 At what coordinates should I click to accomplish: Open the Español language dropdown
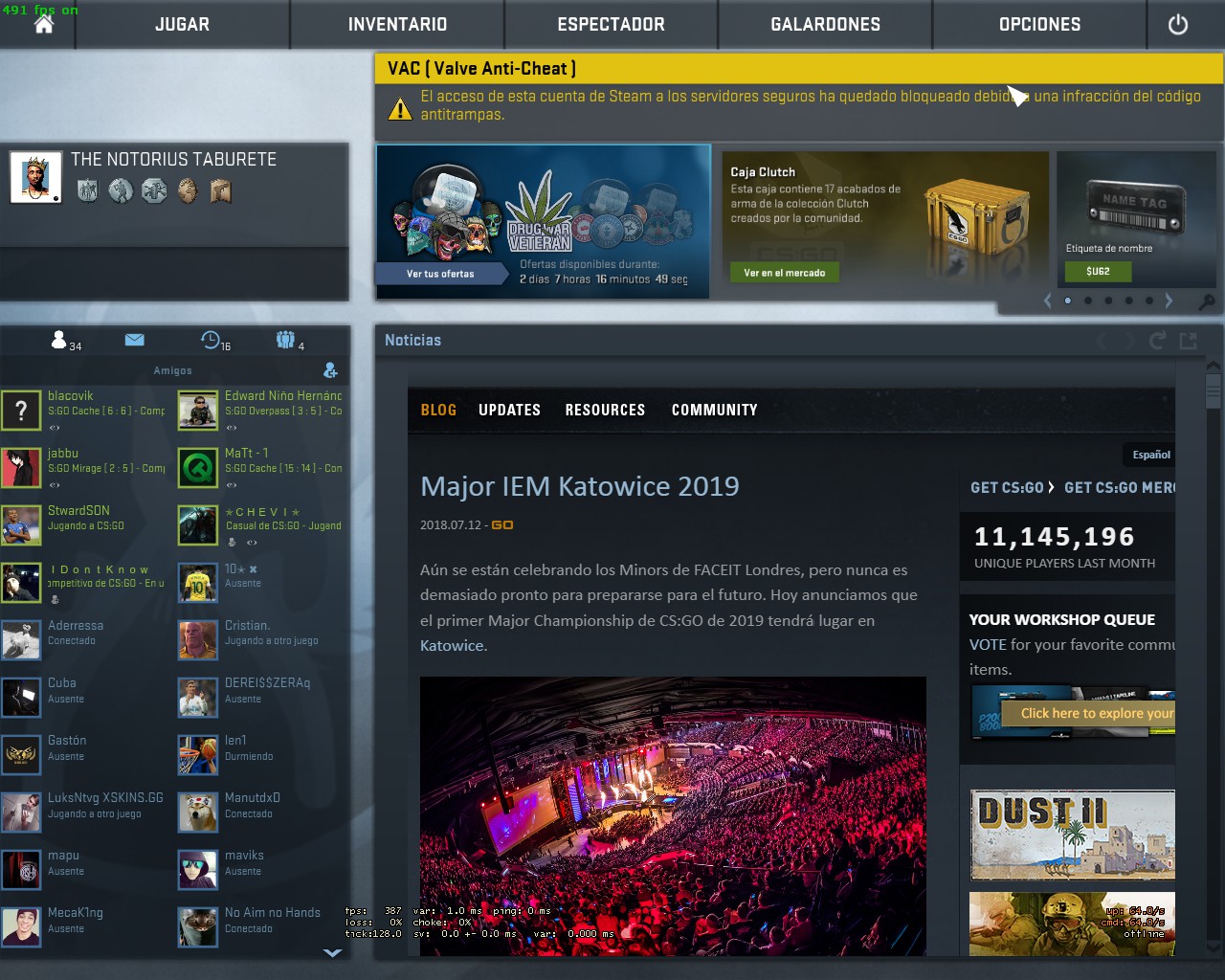[x=1151, y=455]
